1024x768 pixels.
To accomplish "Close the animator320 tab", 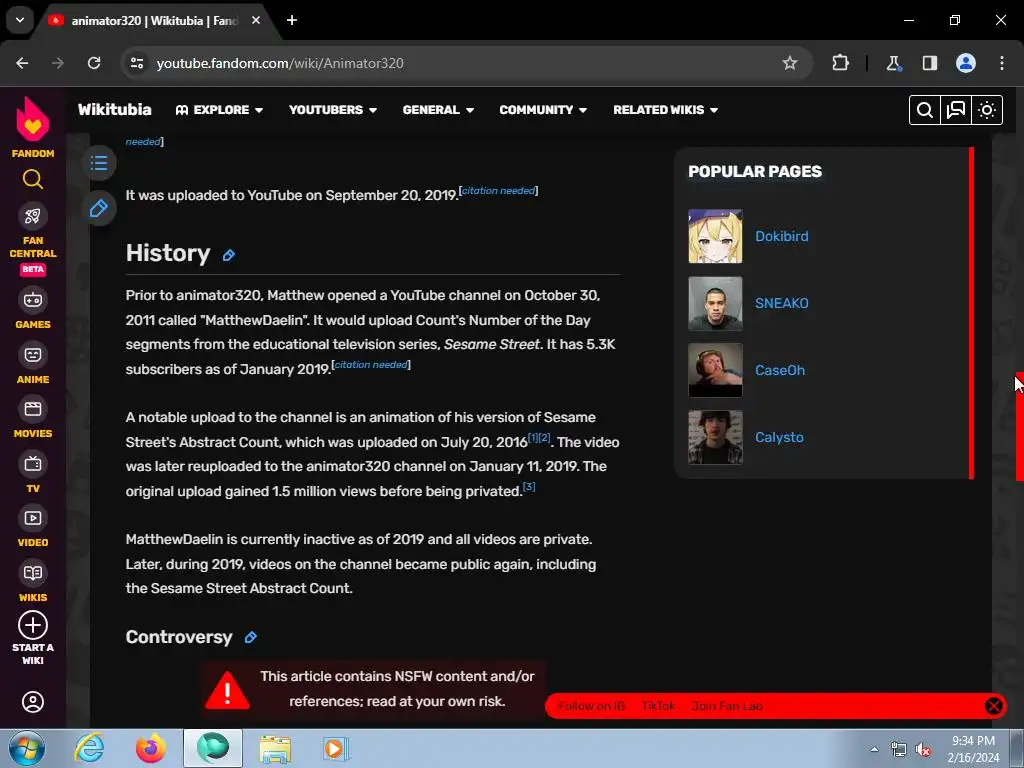I will (256, 20).
